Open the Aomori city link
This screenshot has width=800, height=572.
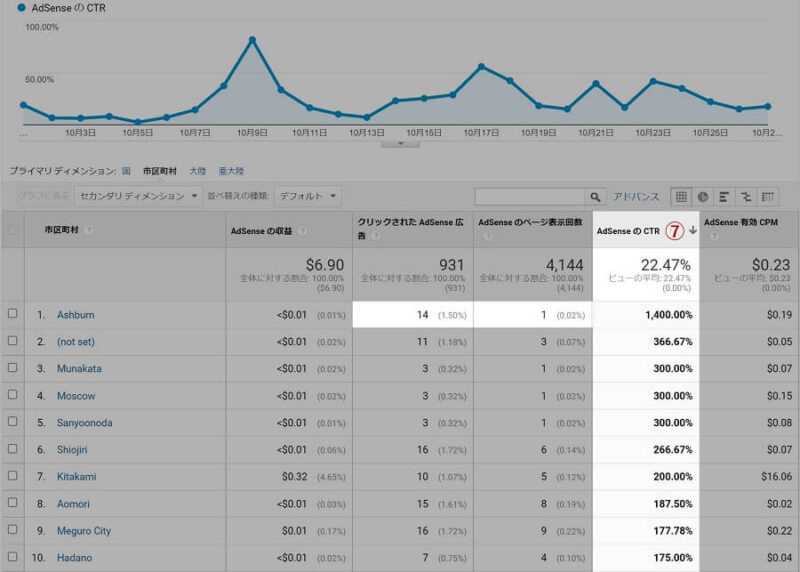pyautogui.click(x=73, y=504)
